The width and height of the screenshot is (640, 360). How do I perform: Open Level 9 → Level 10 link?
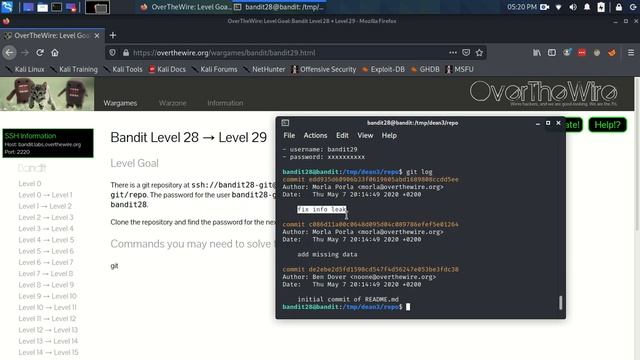tap(47, 296)
